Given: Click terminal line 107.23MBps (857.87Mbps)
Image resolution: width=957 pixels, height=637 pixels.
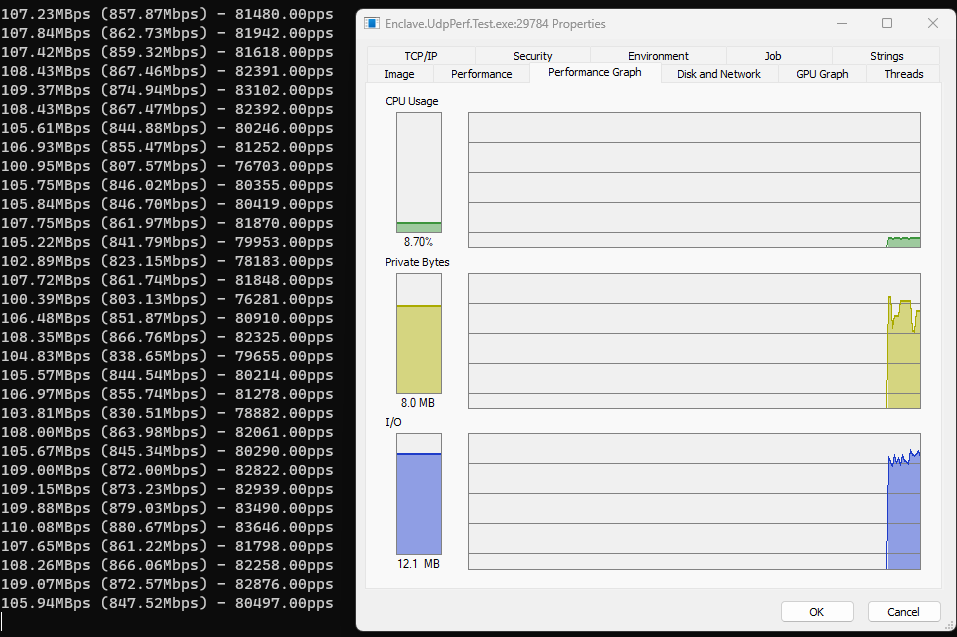Looking at the screenshot, I should pyautogui.click(x=167, y=14).
